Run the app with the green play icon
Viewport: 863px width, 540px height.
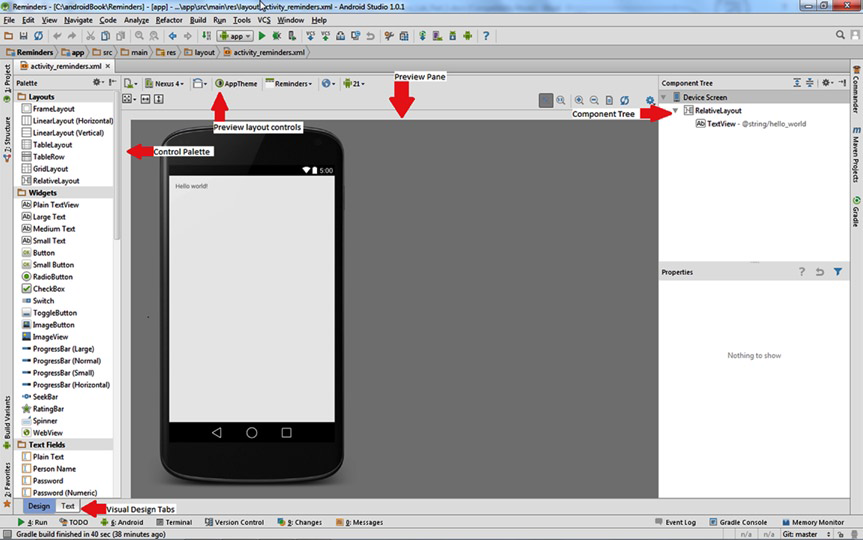262,36
